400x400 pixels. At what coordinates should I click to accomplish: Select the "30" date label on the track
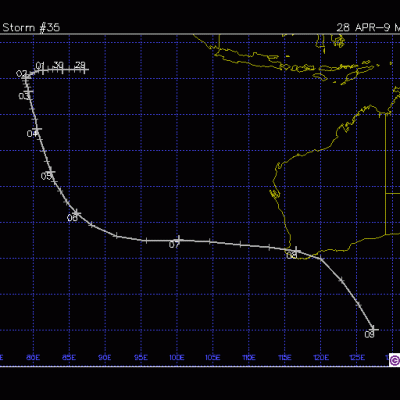58,65
